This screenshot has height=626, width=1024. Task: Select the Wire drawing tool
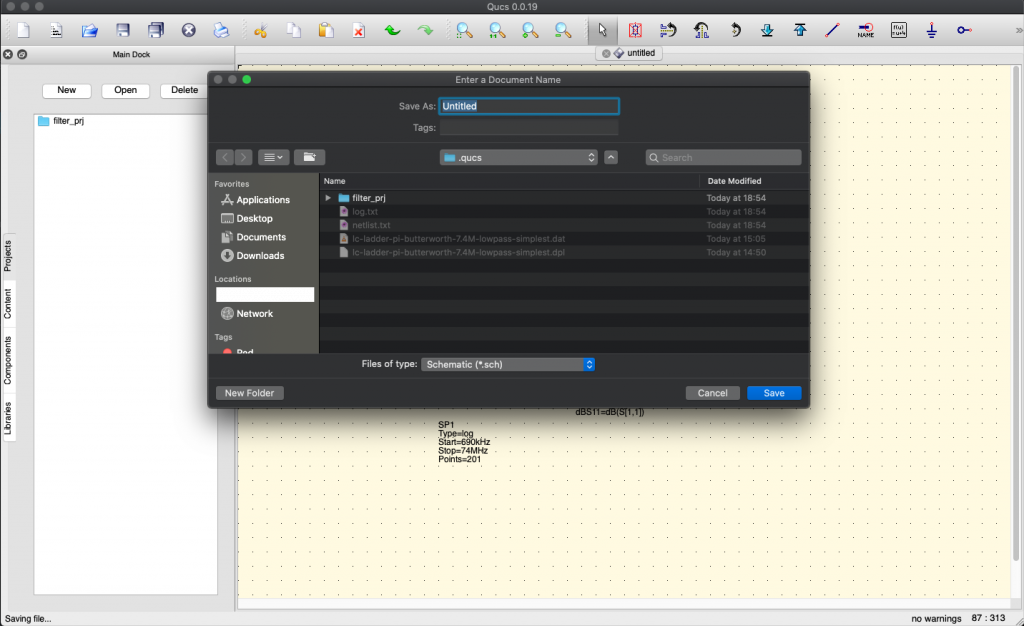[833, 30]
